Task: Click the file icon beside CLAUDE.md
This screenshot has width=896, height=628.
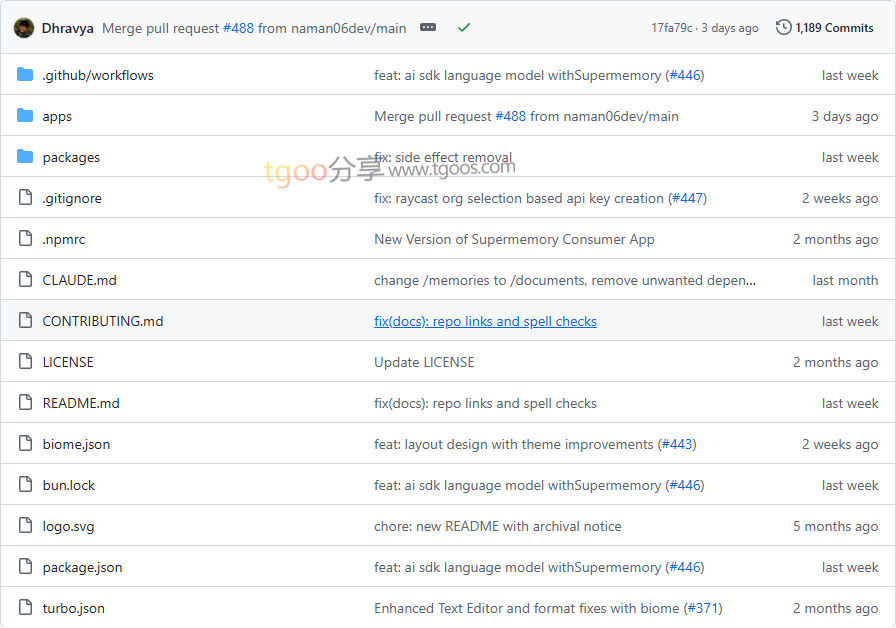Action: [25, 280]
